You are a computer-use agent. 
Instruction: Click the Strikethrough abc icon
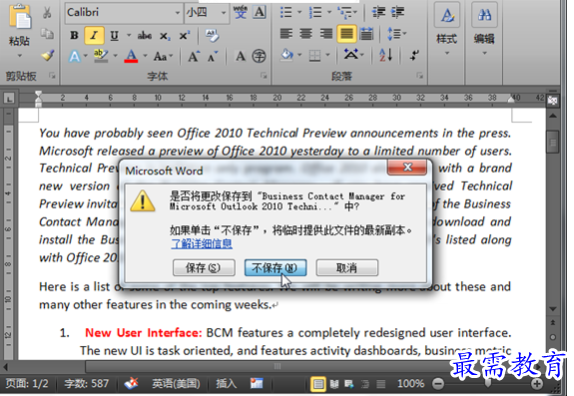[x=145, y=36]
